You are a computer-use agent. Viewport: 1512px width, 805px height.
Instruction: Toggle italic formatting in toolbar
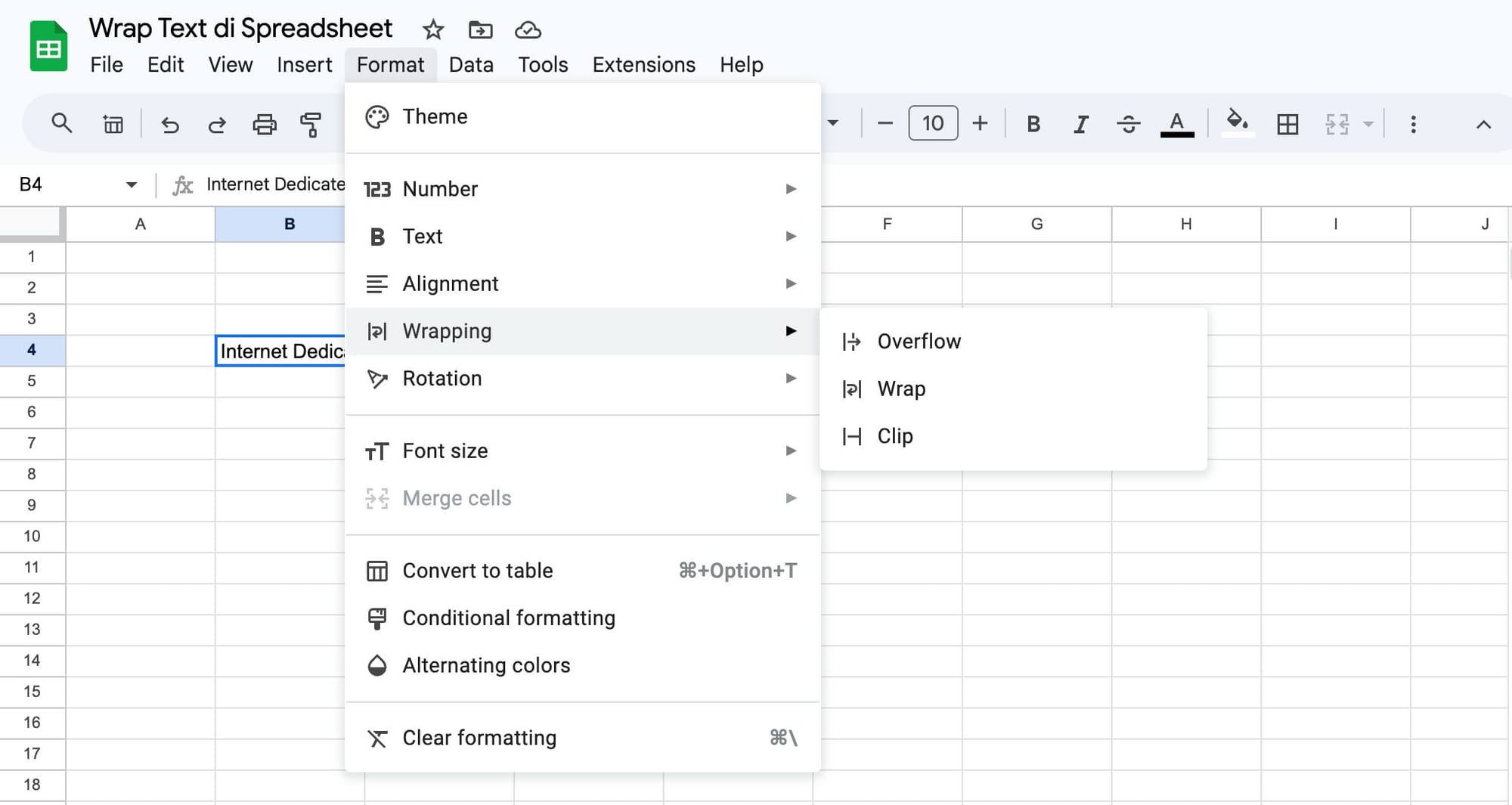click(1081, 124)
